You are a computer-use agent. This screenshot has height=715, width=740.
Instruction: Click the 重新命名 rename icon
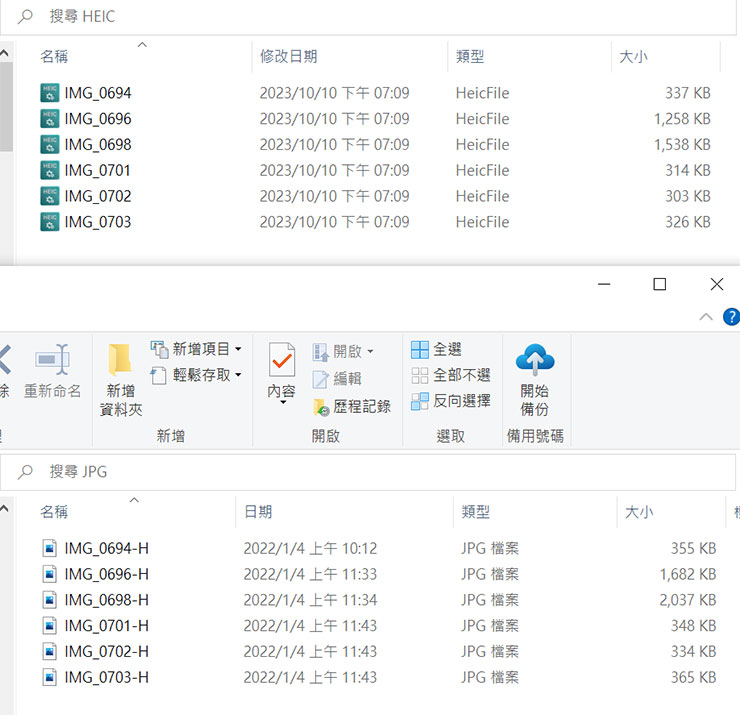[x=52, y=360]
